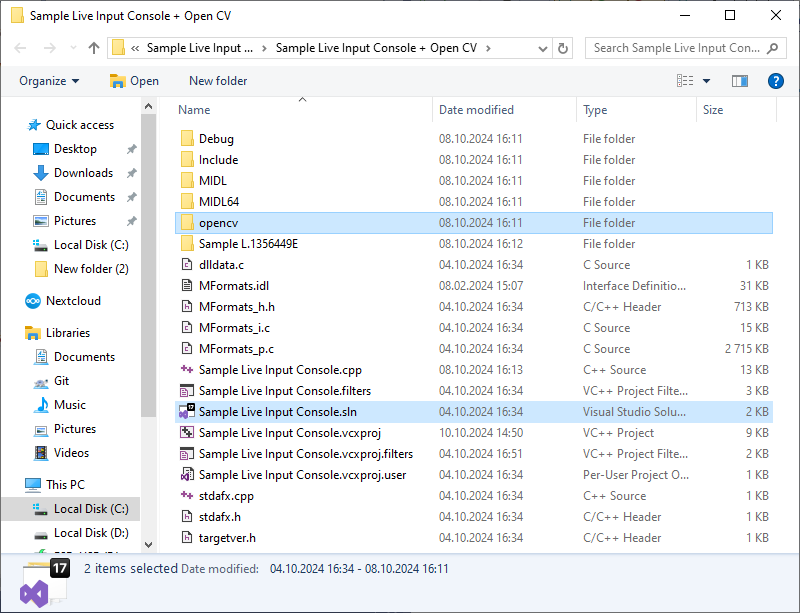Select the Sample Live Input Console.vcxproj icon

coord(187,433)
